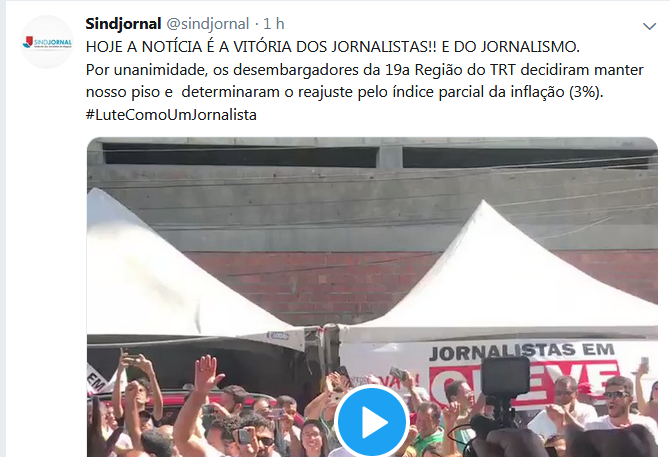The height and width of the screenshot is (457, 670).
Task: Open the Sindjornal profile avatar logo
Action: tap(47, 42)
